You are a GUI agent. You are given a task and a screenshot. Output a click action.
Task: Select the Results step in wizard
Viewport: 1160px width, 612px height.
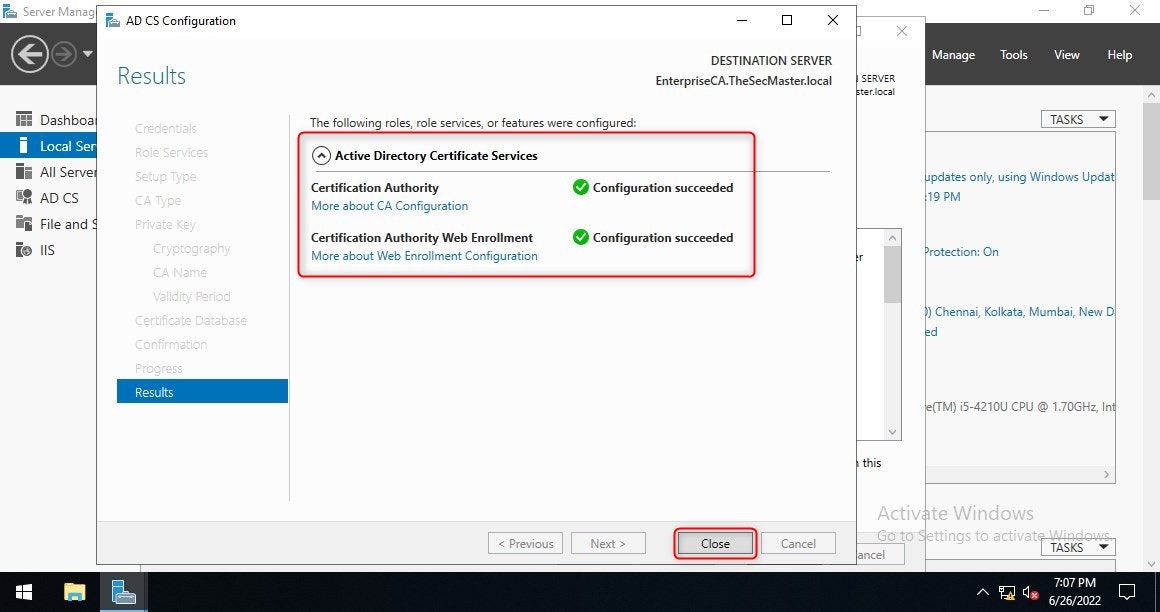click(x=202, y=391)
